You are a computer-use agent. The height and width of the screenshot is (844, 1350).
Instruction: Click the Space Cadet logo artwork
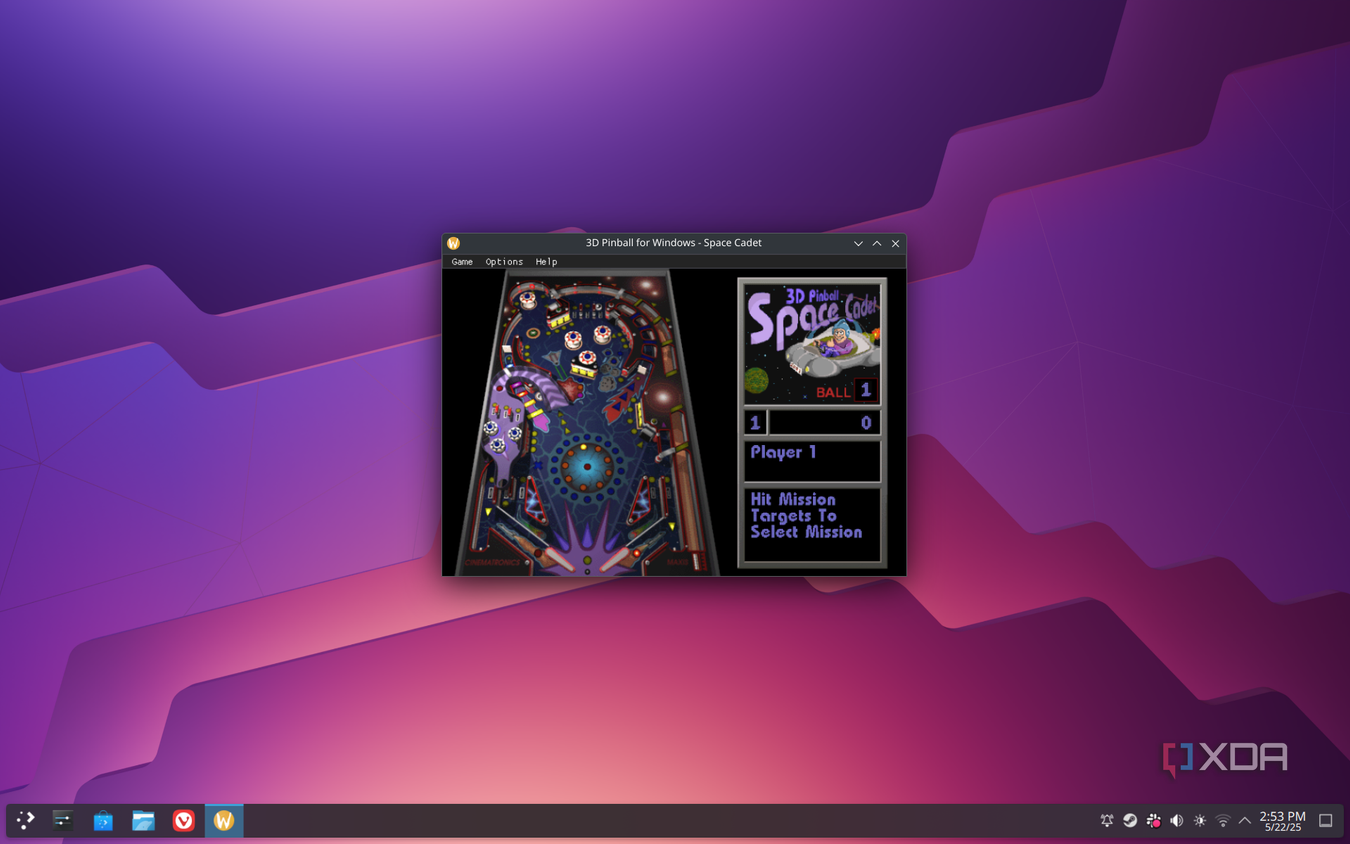click(x=812, y=344)
